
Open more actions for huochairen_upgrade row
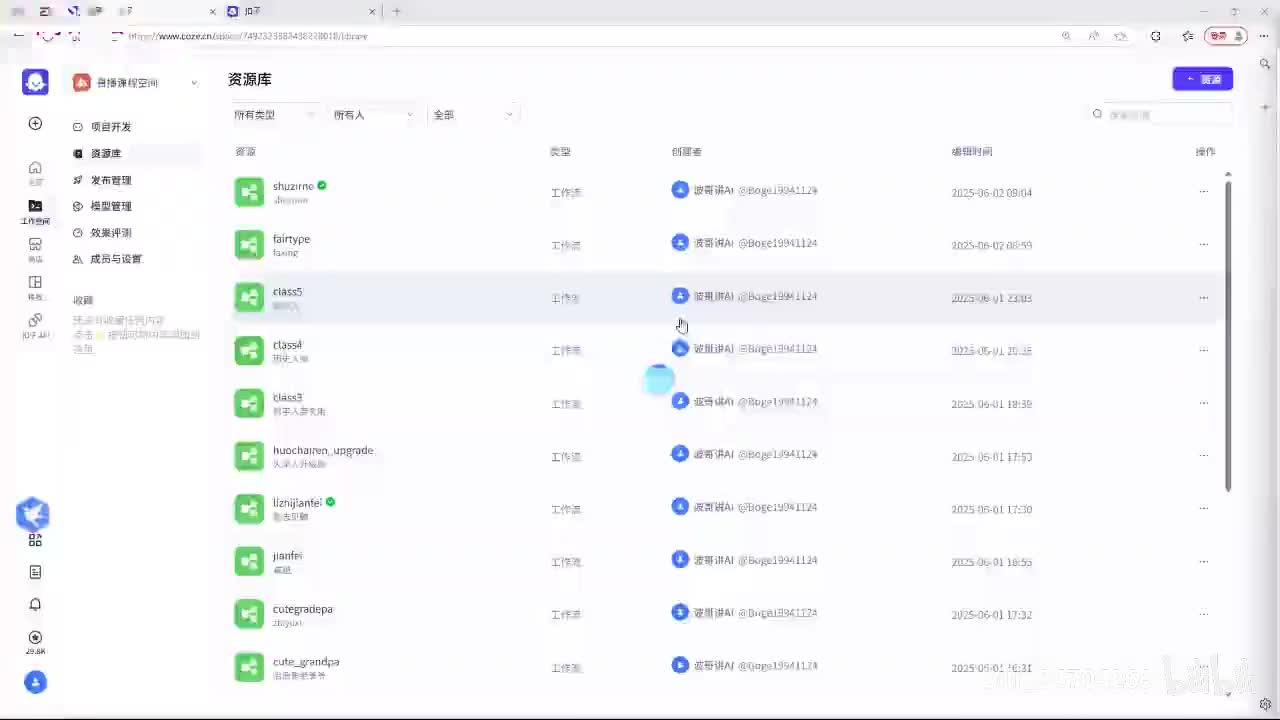(1203, 456)
